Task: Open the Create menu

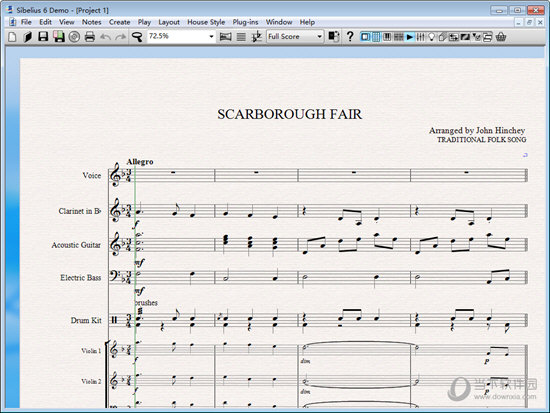Action: click(x=119, y=22)
